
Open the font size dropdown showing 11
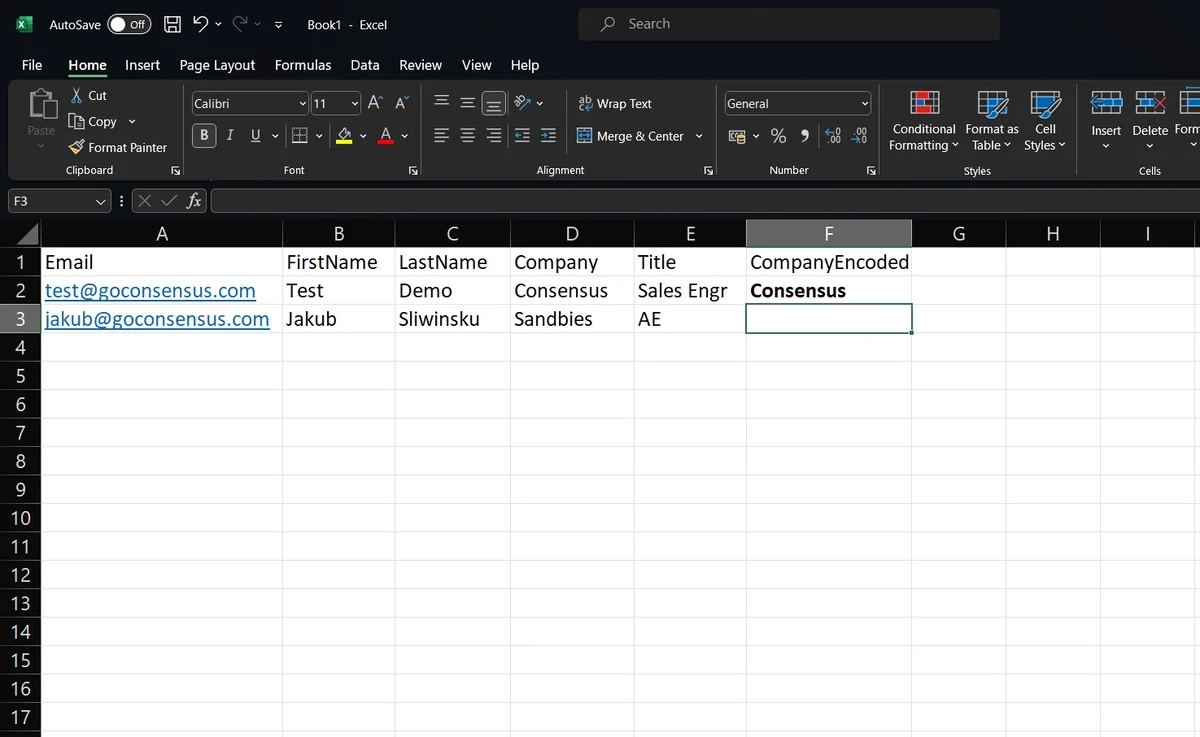[x=355, y=103]
